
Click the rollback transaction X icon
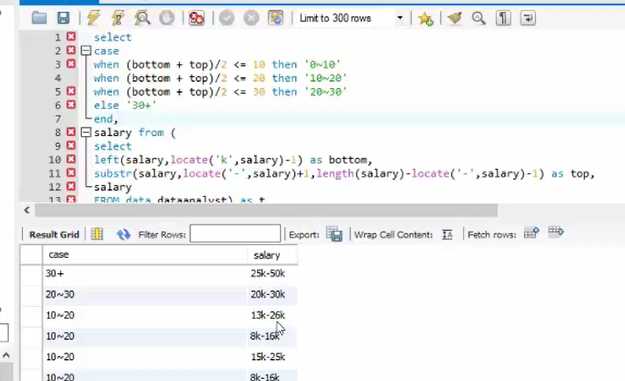[x=251, y=18]
